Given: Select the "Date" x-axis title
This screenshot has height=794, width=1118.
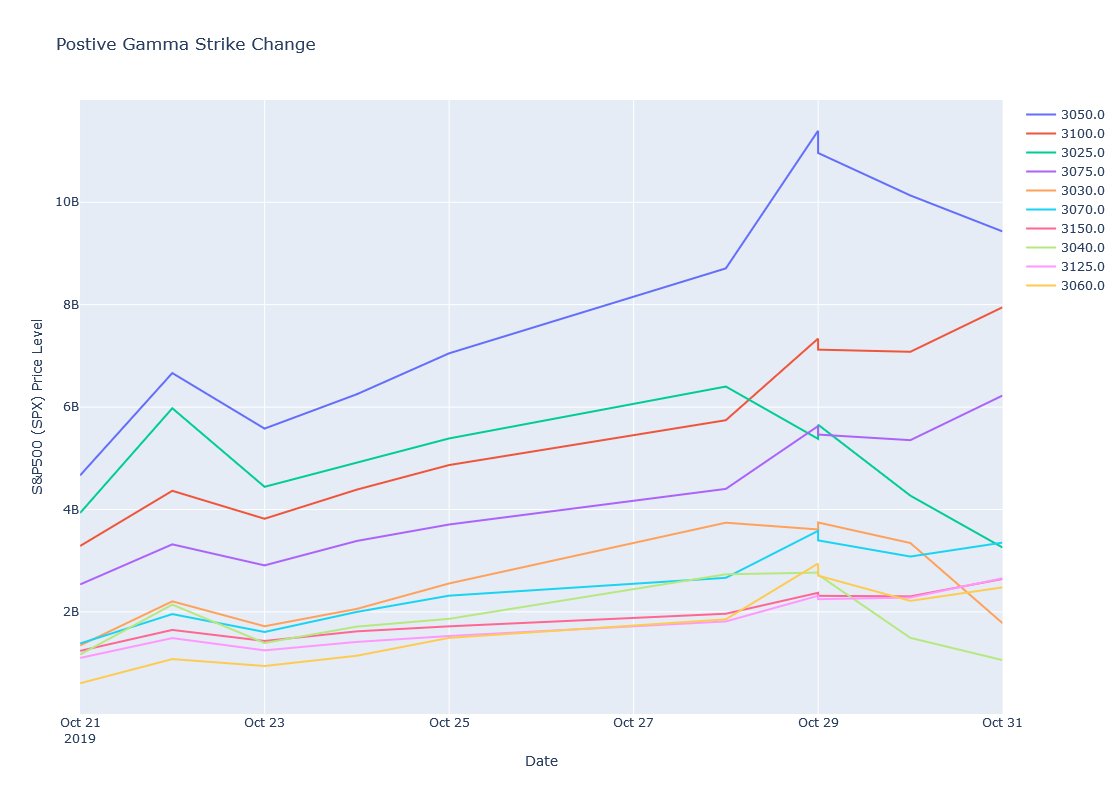Looking at the screenshot, I should coord(541,761).
